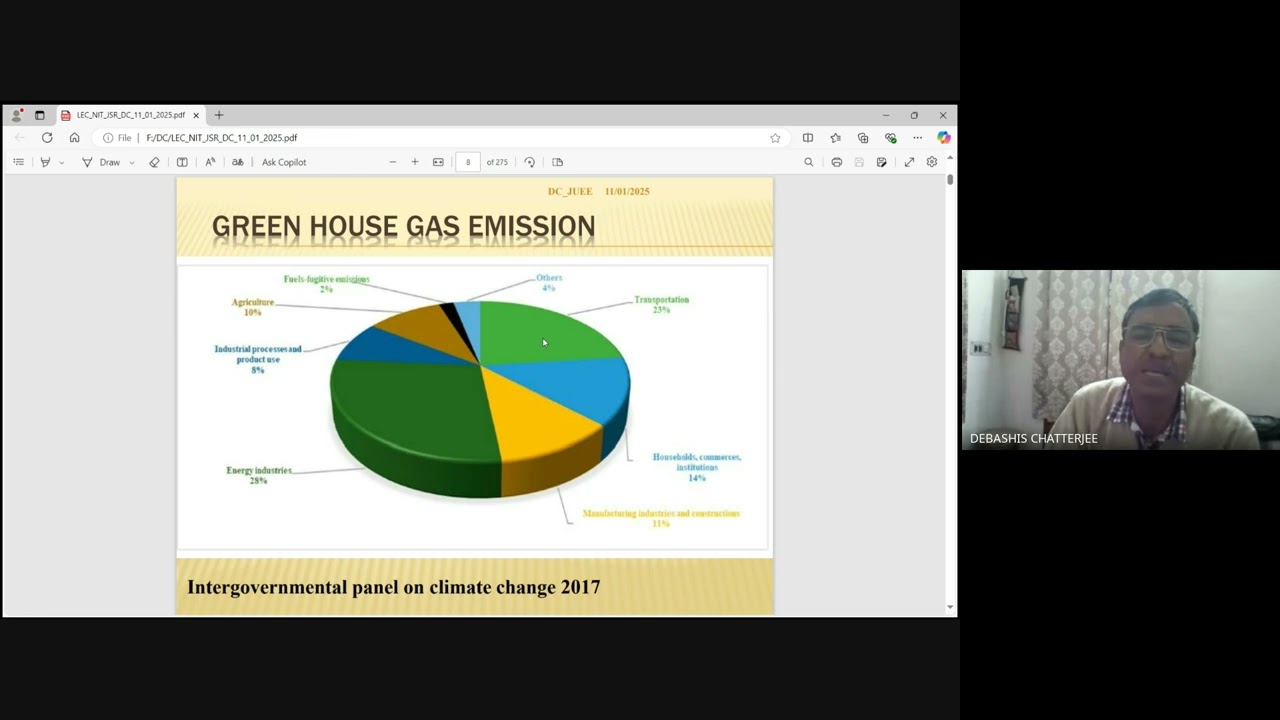Click the 'Transportation 23%' label
The width and height of the screenshot is (1280, 720).
661,305
